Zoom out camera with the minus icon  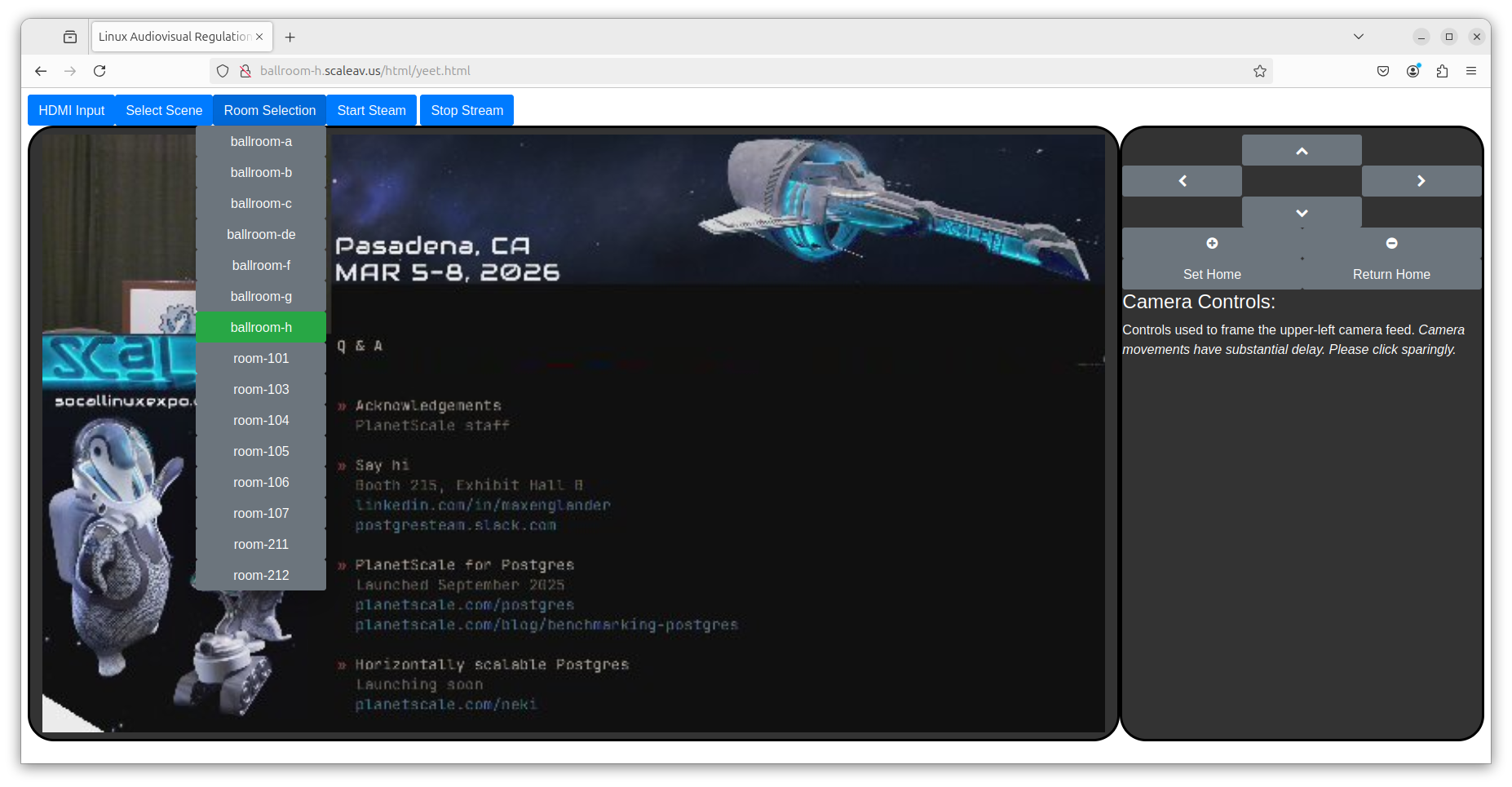pos(1391,244)
